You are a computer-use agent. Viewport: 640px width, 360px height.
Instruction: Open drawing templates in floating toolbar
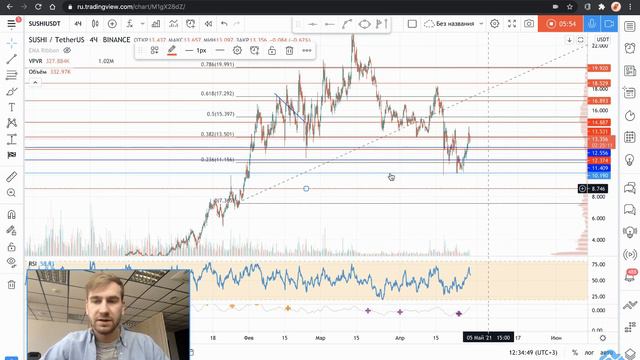(154, 51)
